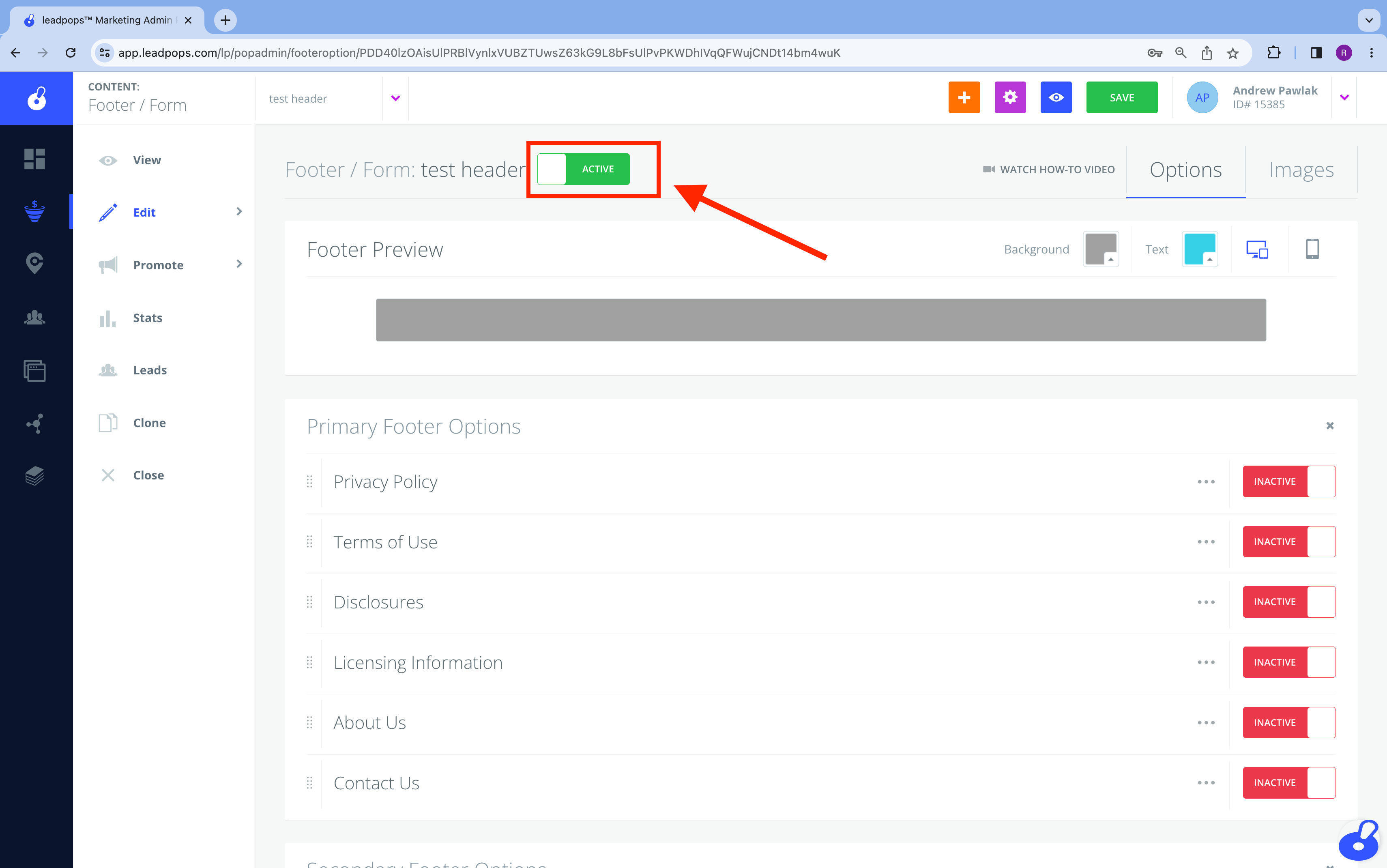
Task: Reload the page with the refresh button
Action: 71,53
